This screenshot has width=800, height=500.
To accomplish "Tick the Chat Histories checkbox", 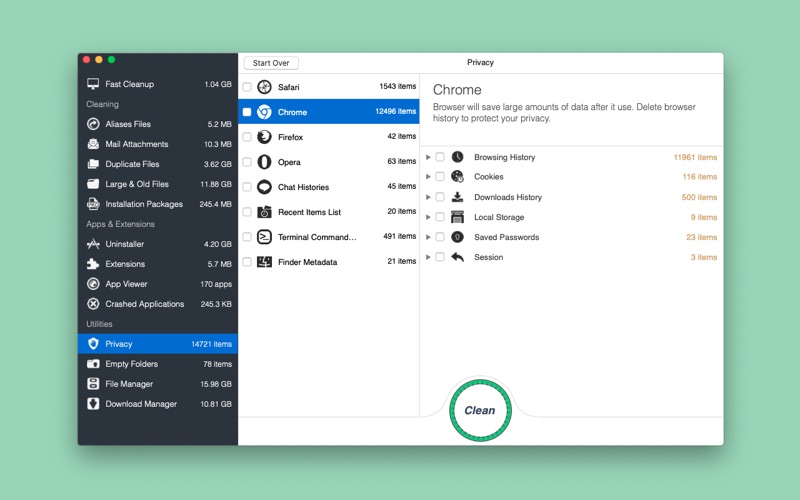I will point(247,187).
